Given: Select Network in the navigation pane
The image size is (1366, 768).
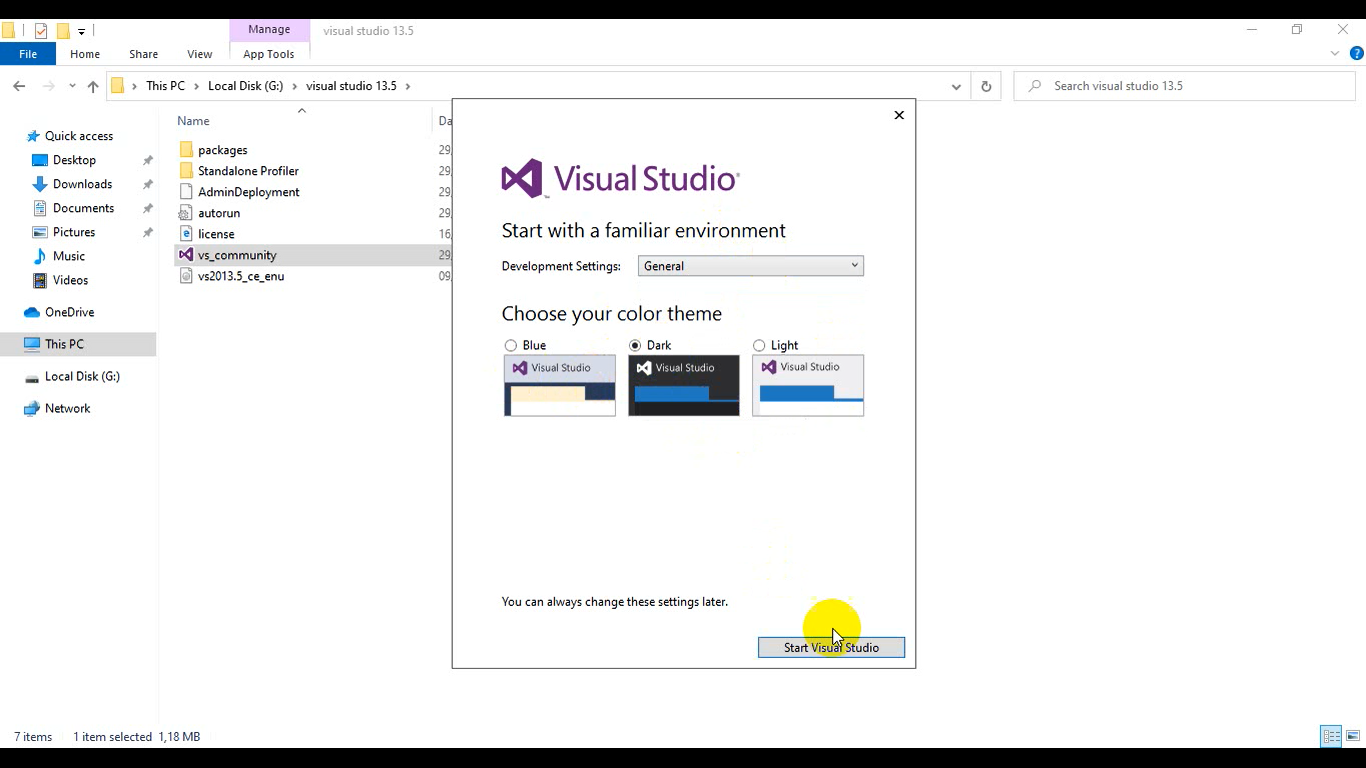Looking at the screenshot, I should point(67,408).
